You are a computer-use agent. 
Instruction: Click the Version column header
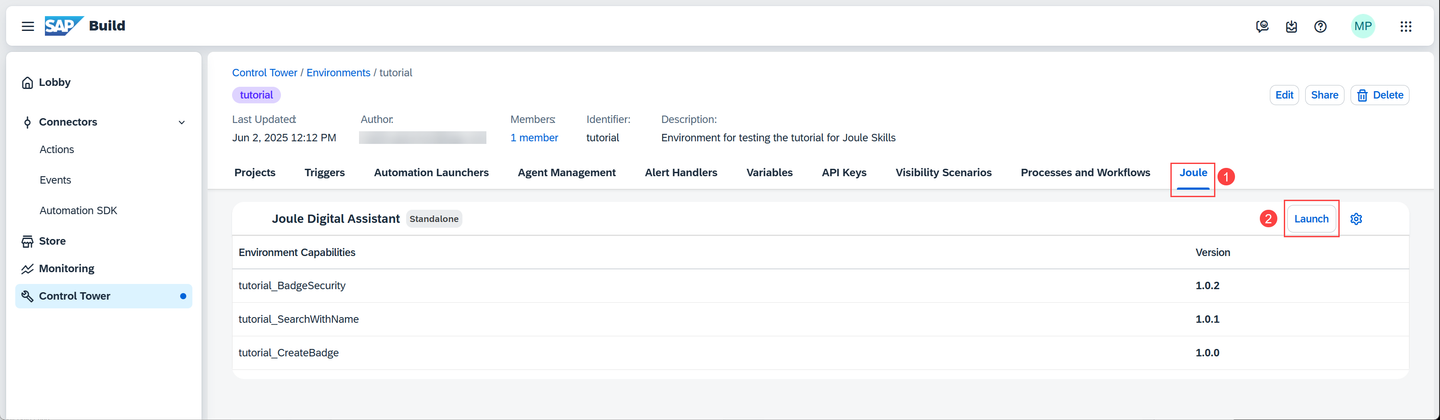point(1213,252)
